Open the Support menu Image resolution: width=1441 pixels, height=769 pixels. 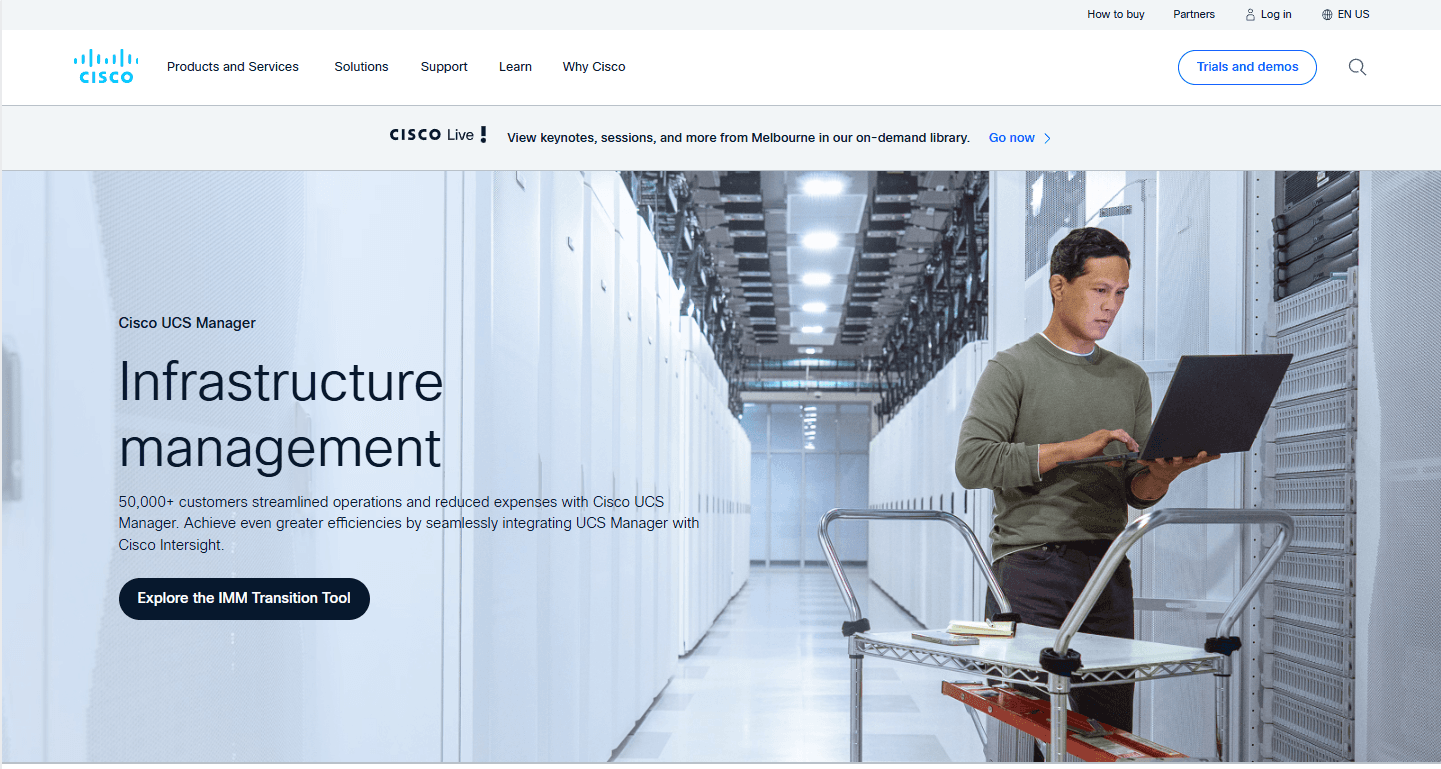pos(444,67)
